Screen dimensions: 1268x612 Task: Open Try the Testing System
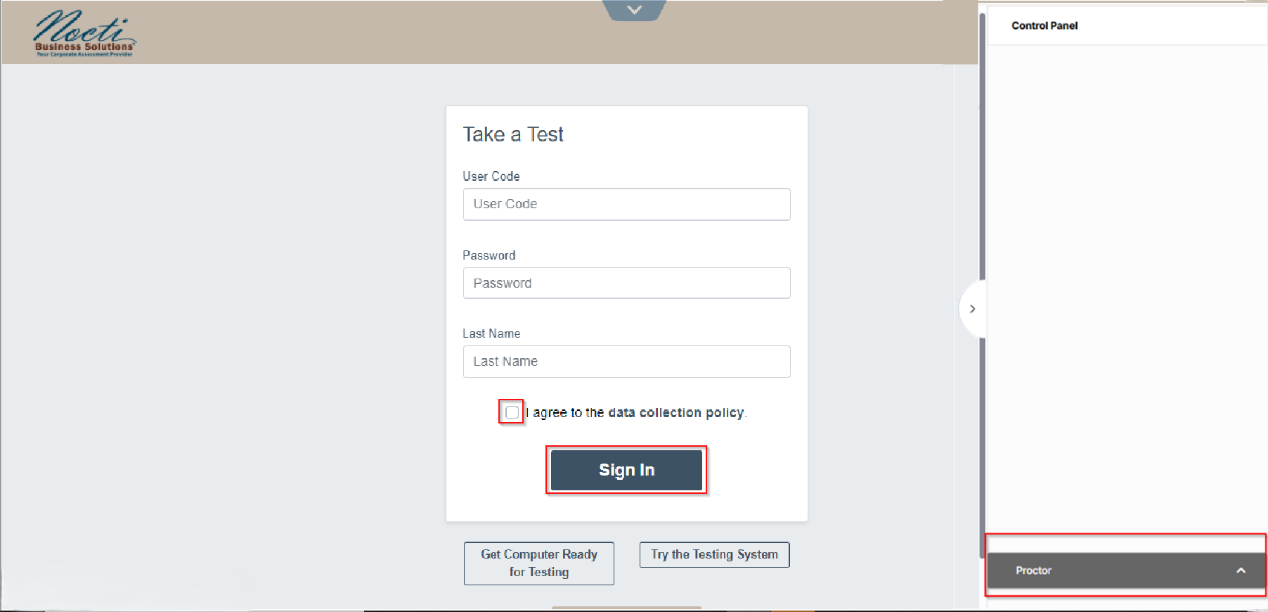pos(714,555)
